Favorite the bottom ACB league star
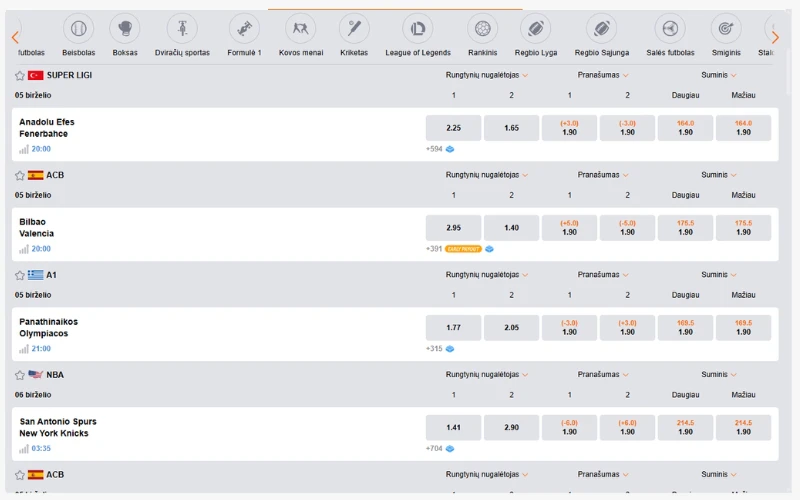 pyautogui.click(x=20, y=475)
